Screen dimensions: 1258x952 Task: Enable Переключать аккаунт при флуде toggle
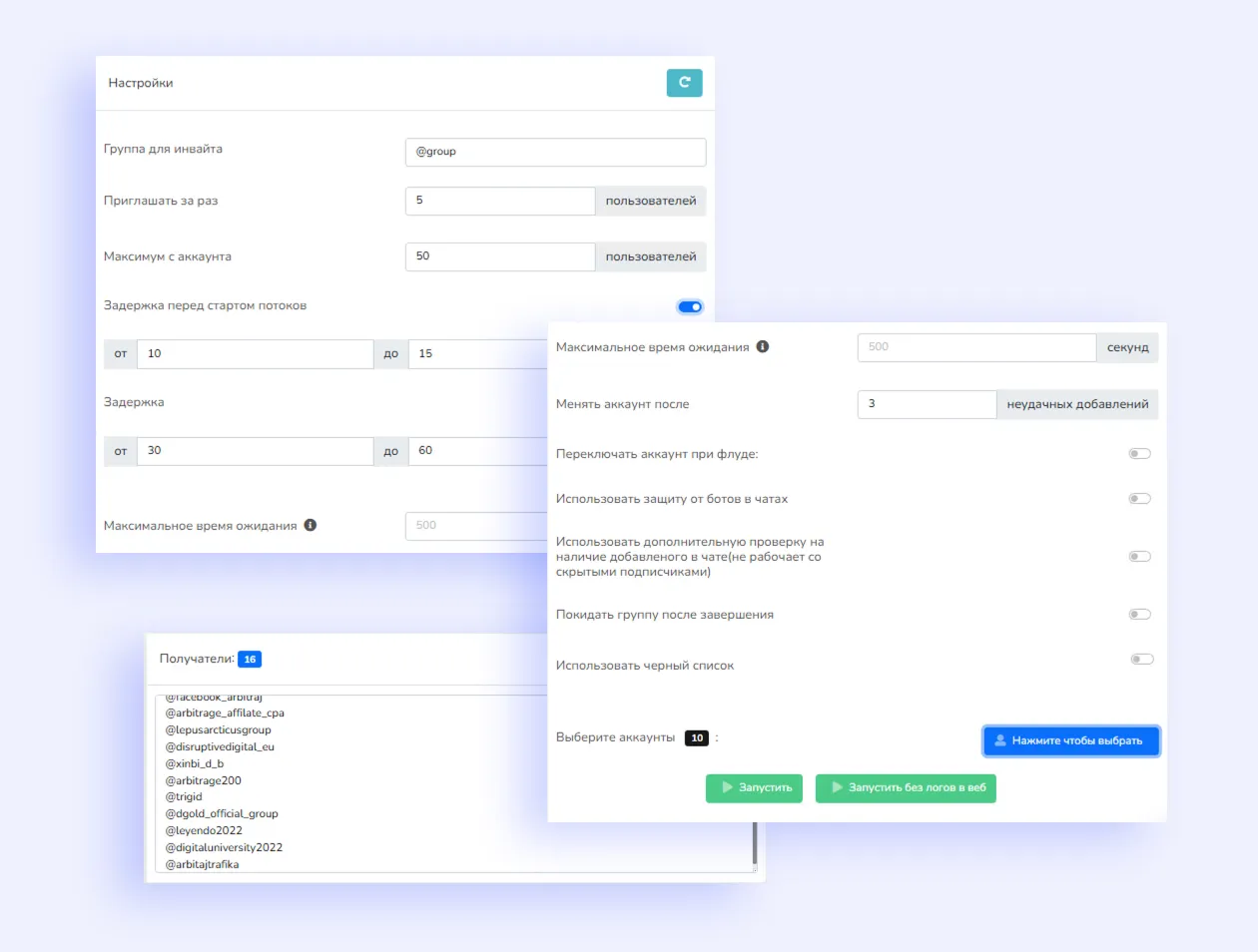pyautogui.click(x=1139, y=454)
